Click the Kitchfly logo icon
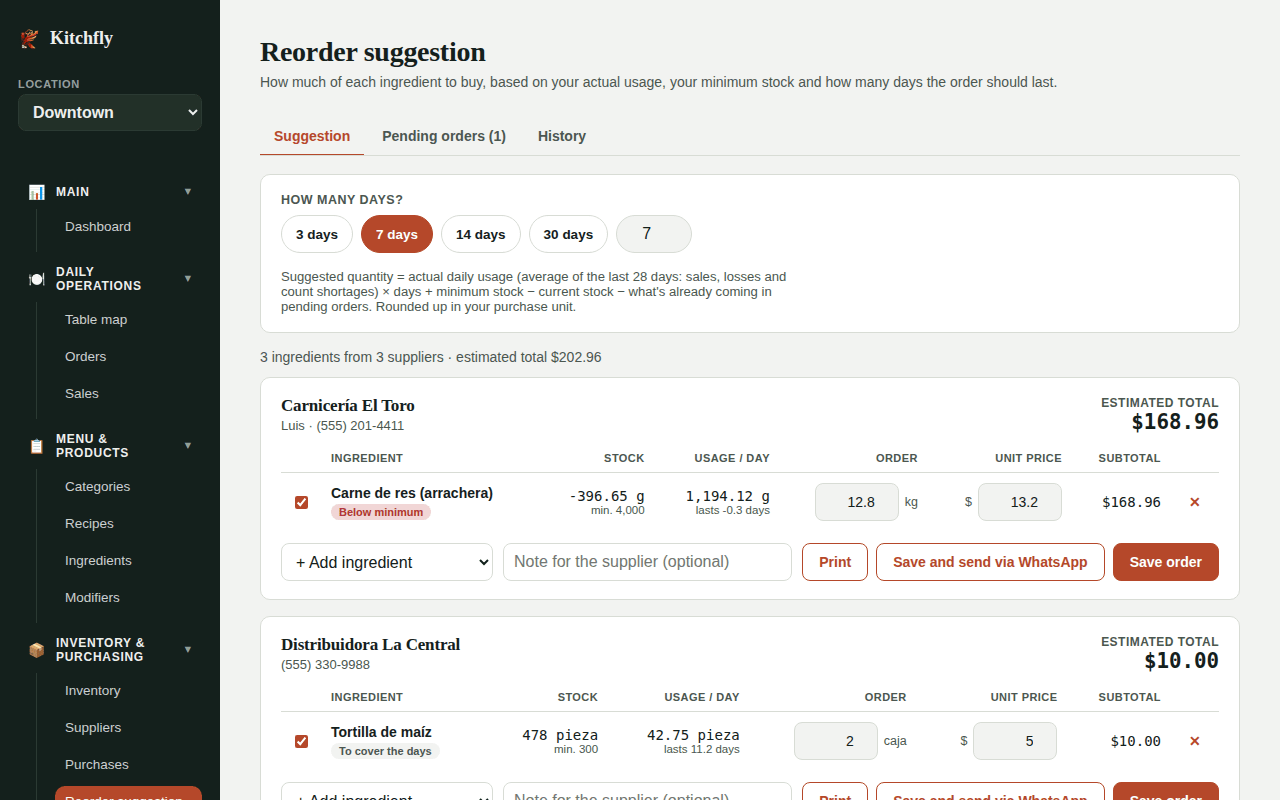1280x800 pixels. click(29, 38)
